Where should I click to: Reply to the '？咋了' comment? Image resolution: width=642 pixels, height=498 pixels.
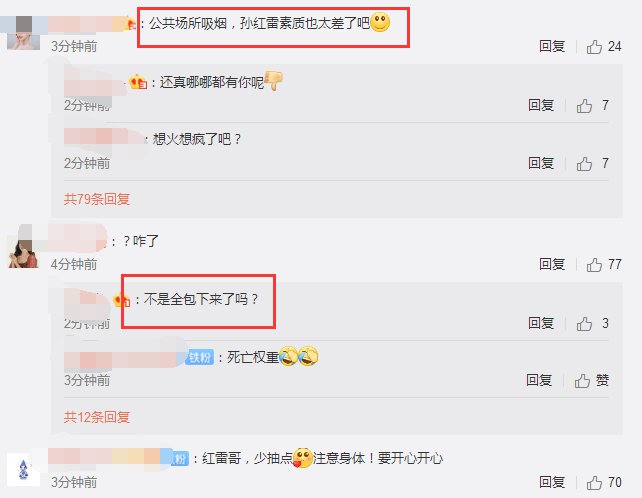[552, 264]
